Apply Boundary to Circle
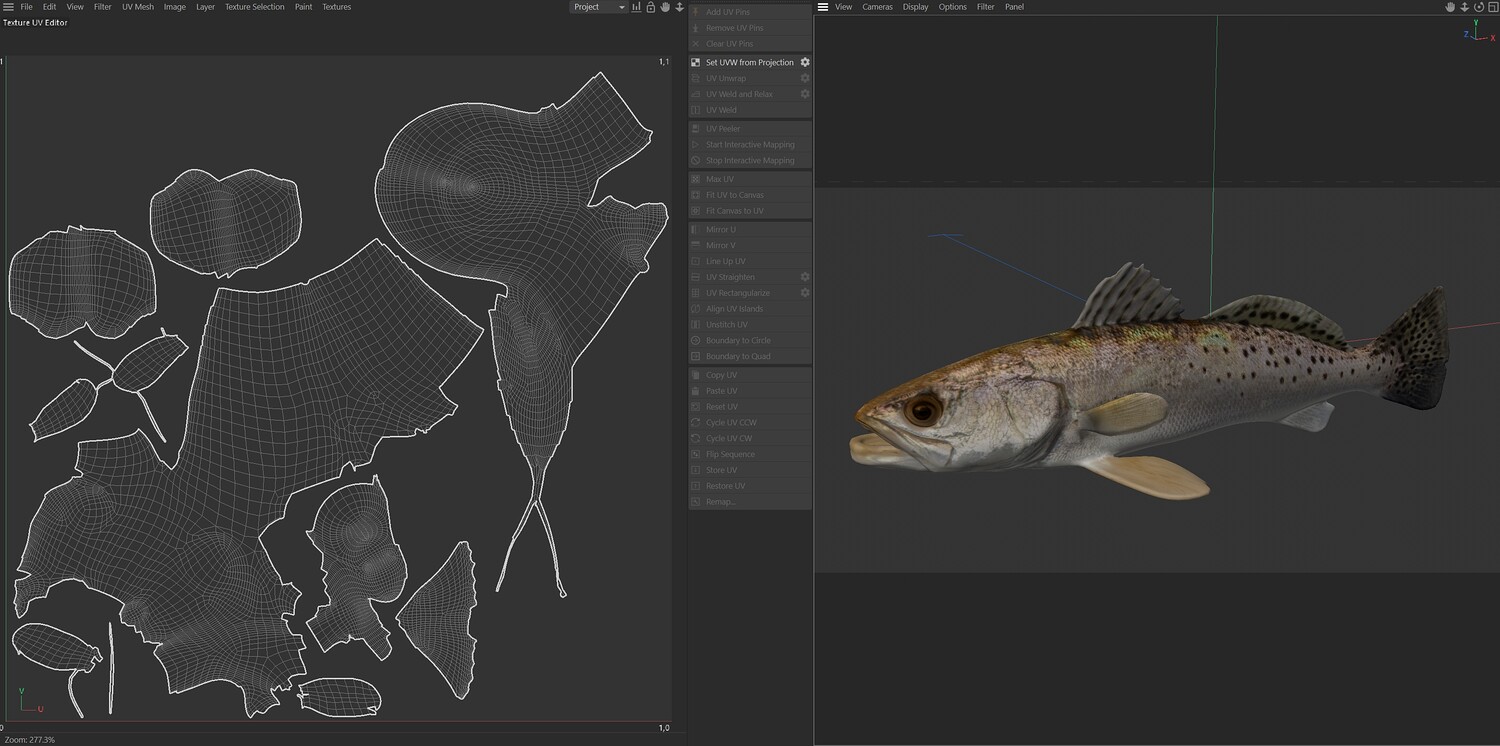 (750, 340)
